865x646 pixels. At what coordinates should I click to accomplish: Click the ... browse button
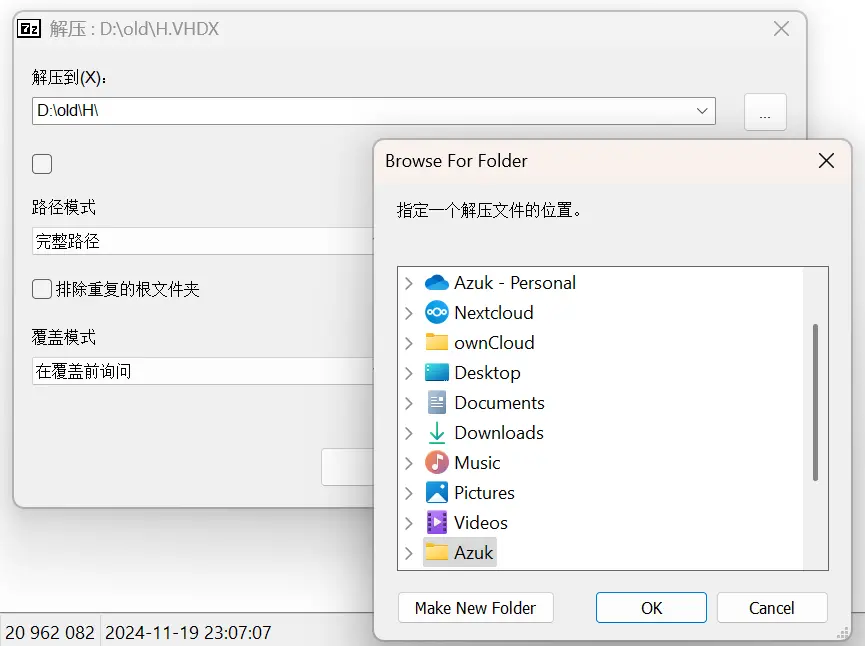(765, 112)
